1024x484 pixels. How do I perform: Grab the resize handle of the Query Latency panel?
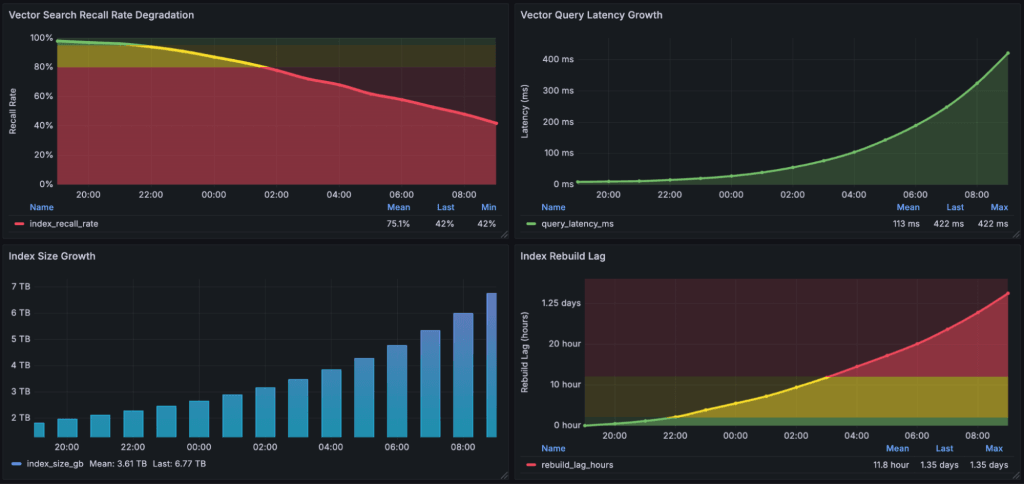[x=1016, y=234]
